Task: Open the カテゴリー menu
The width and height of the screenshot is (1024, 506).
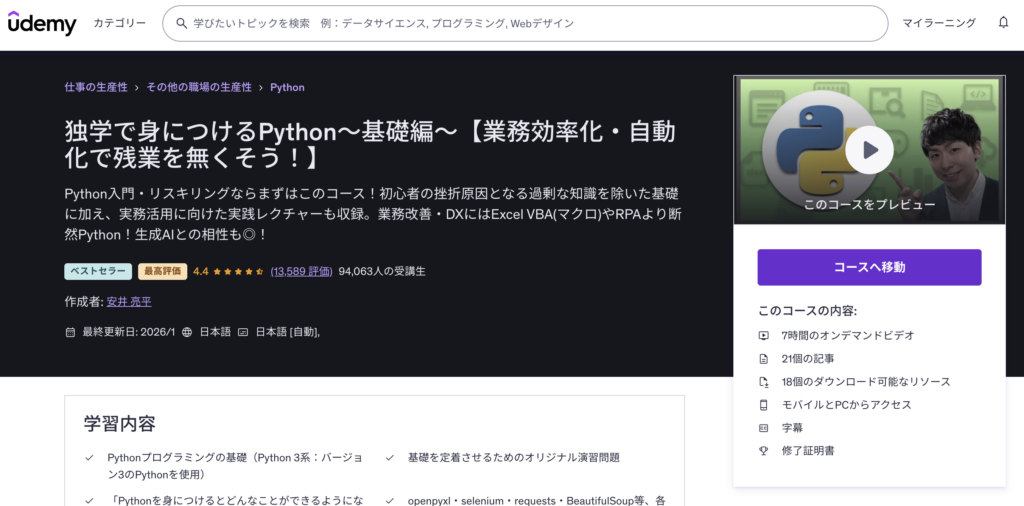Action: pos(119,23)
